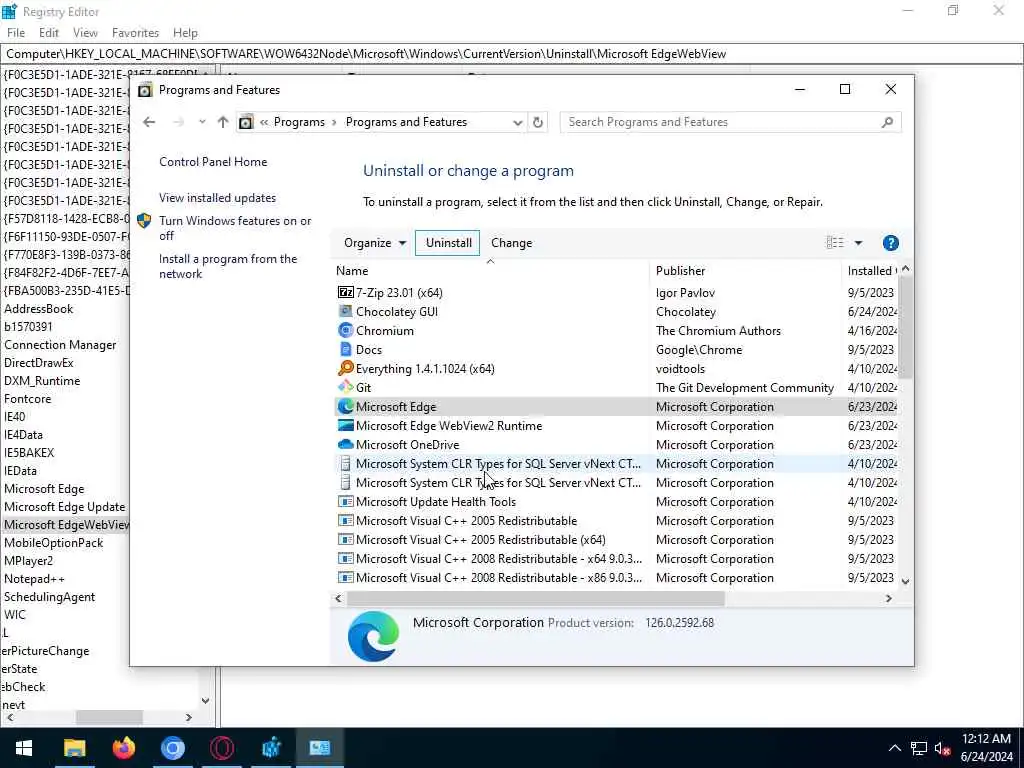Viewport: 1024px width, 768px height.
Task: Click the volume muted tray icon
Action: [x=942, y=748]
